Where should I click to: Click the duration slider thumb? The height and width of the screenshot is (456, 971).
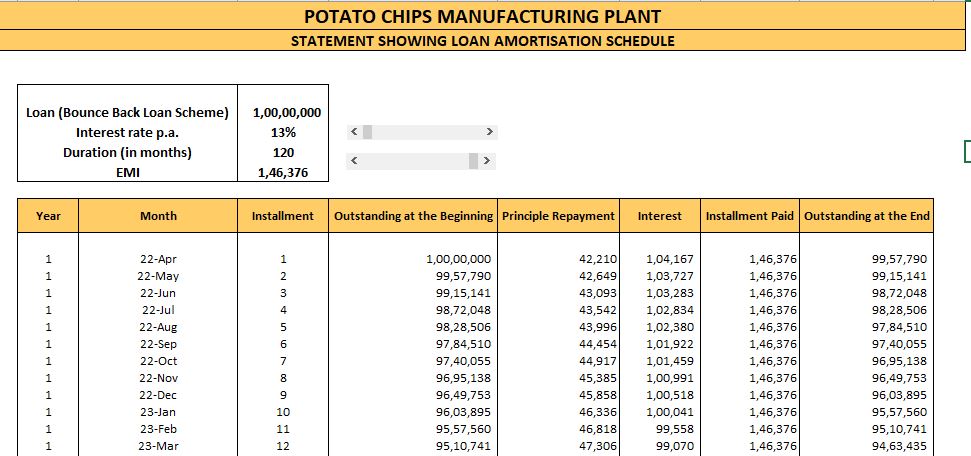pyautogui.click(x=474, y=161)
